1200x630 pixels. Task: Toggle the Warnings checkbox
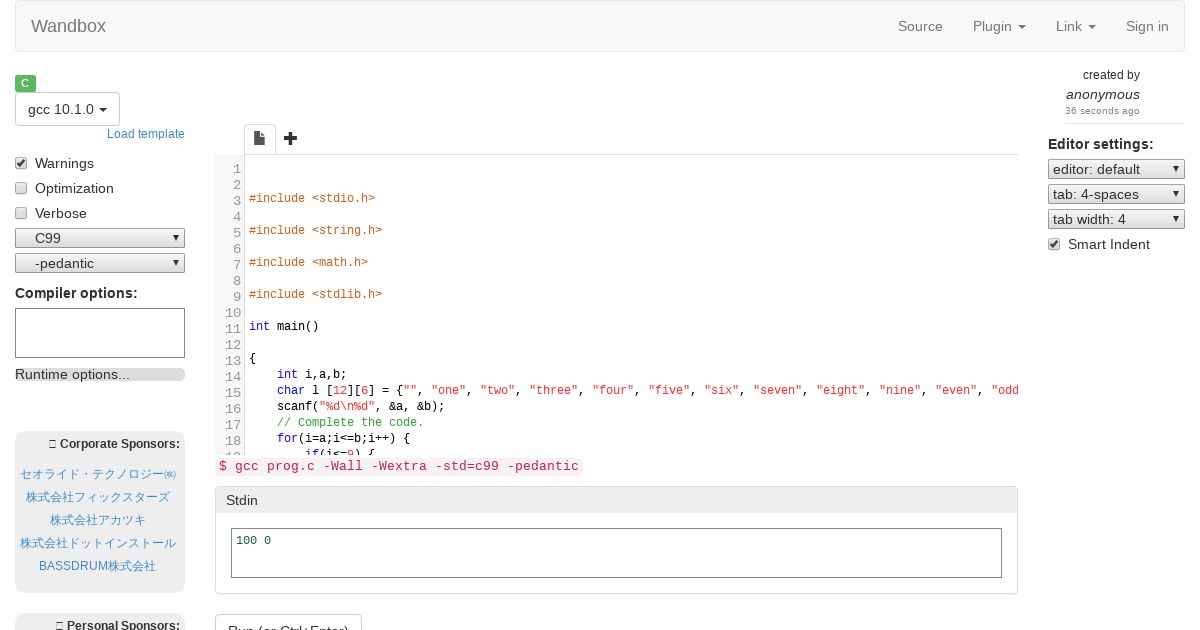click(21, 163)
